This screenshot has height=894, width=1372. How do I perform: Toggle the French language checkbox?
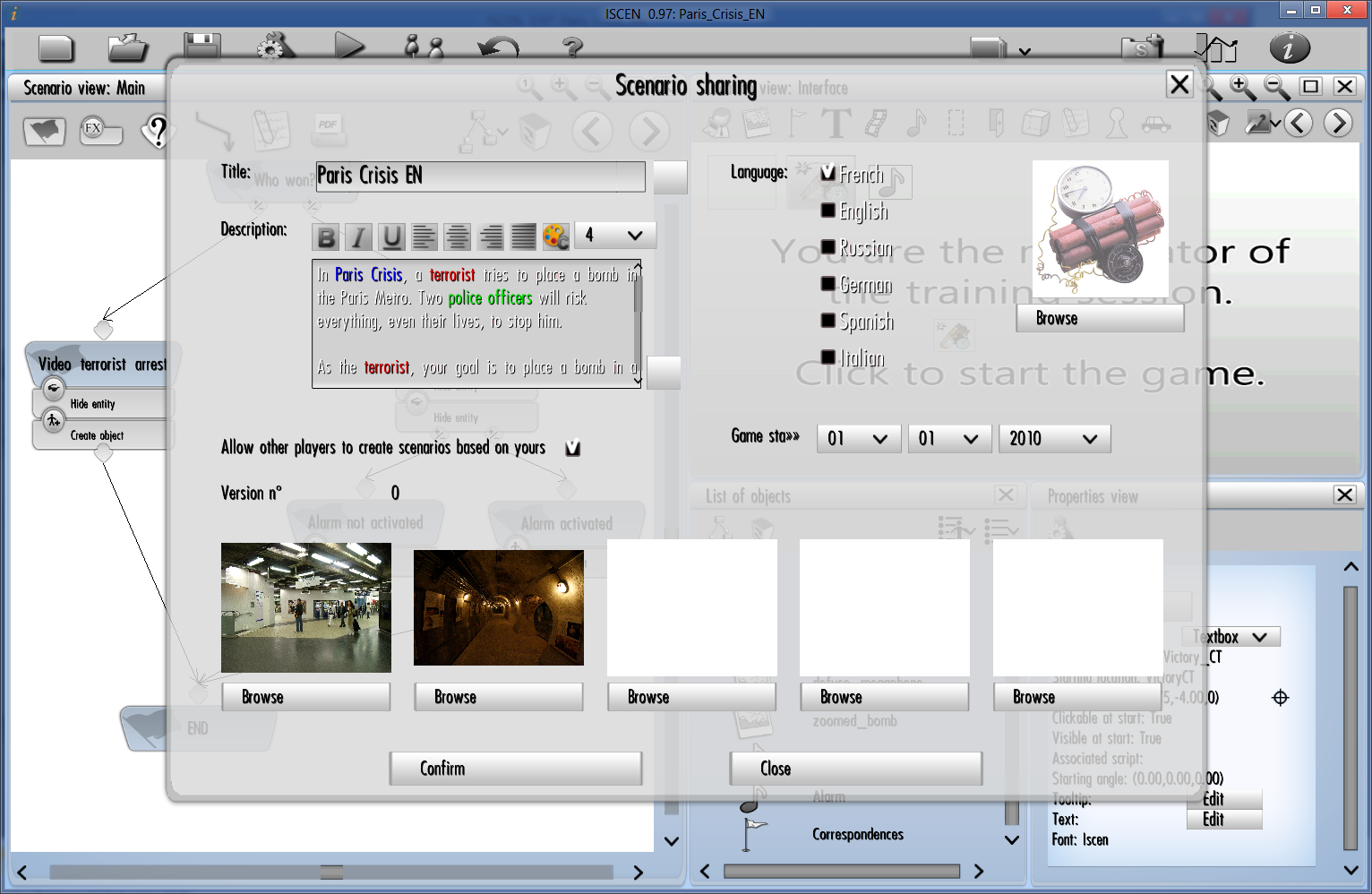coord(828,173)
